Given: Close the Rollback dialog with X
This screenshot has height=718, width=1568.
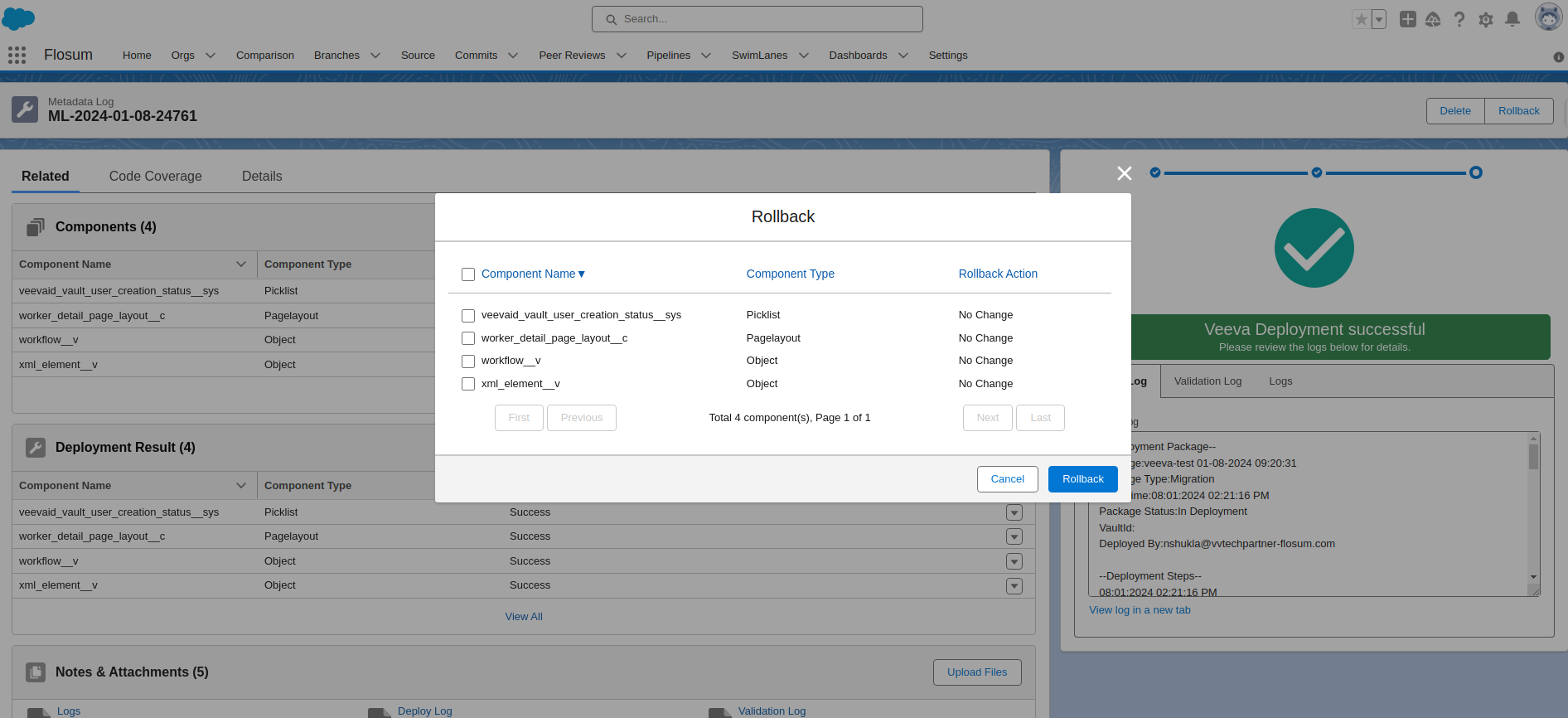Looking at the screenshot, I should [1124, 173].
